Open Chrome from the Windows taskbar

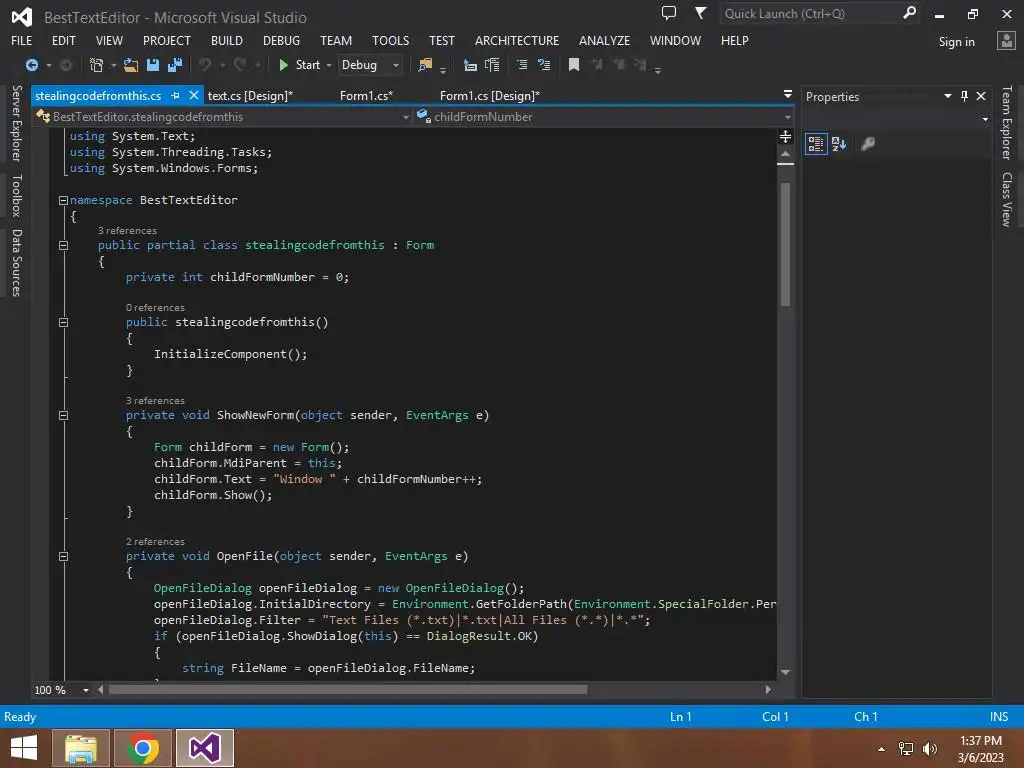pyautogui.click(x=143, y=748)
